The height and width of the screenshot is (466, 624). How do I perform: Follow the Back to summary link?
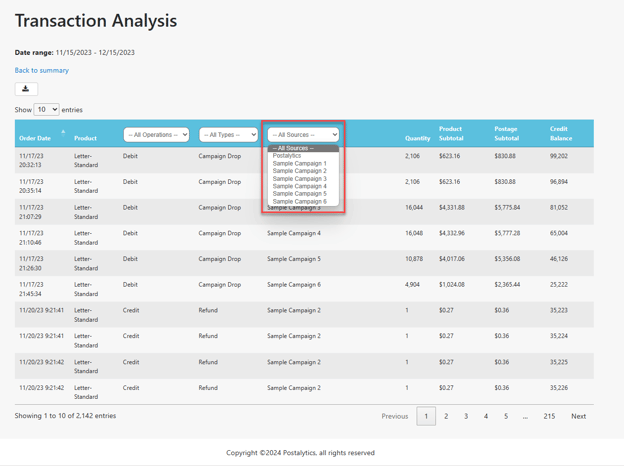(41, 70)
